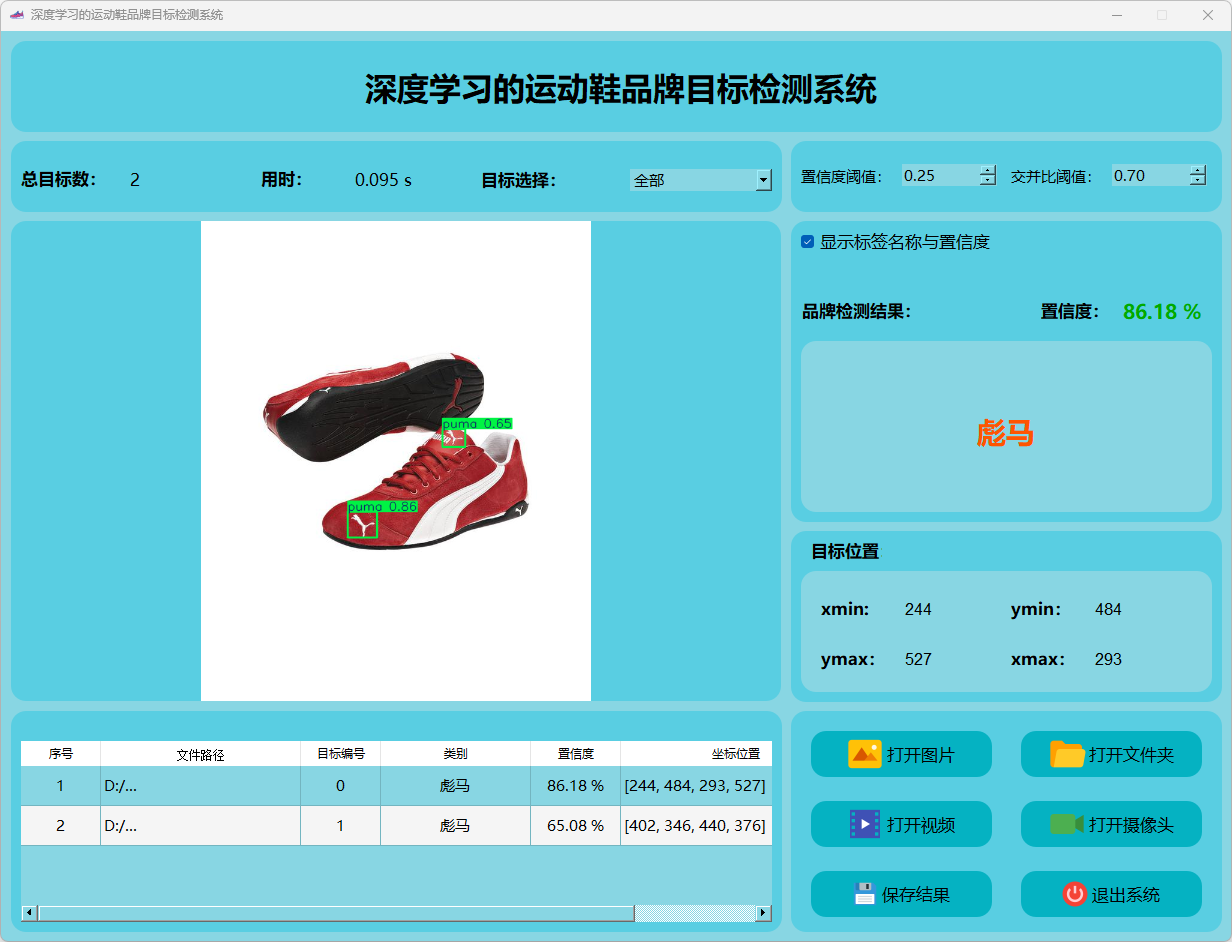Click the 置信度 column header in table
Viewport: 1232px width, 942px height.
click(x=575, y=754)
